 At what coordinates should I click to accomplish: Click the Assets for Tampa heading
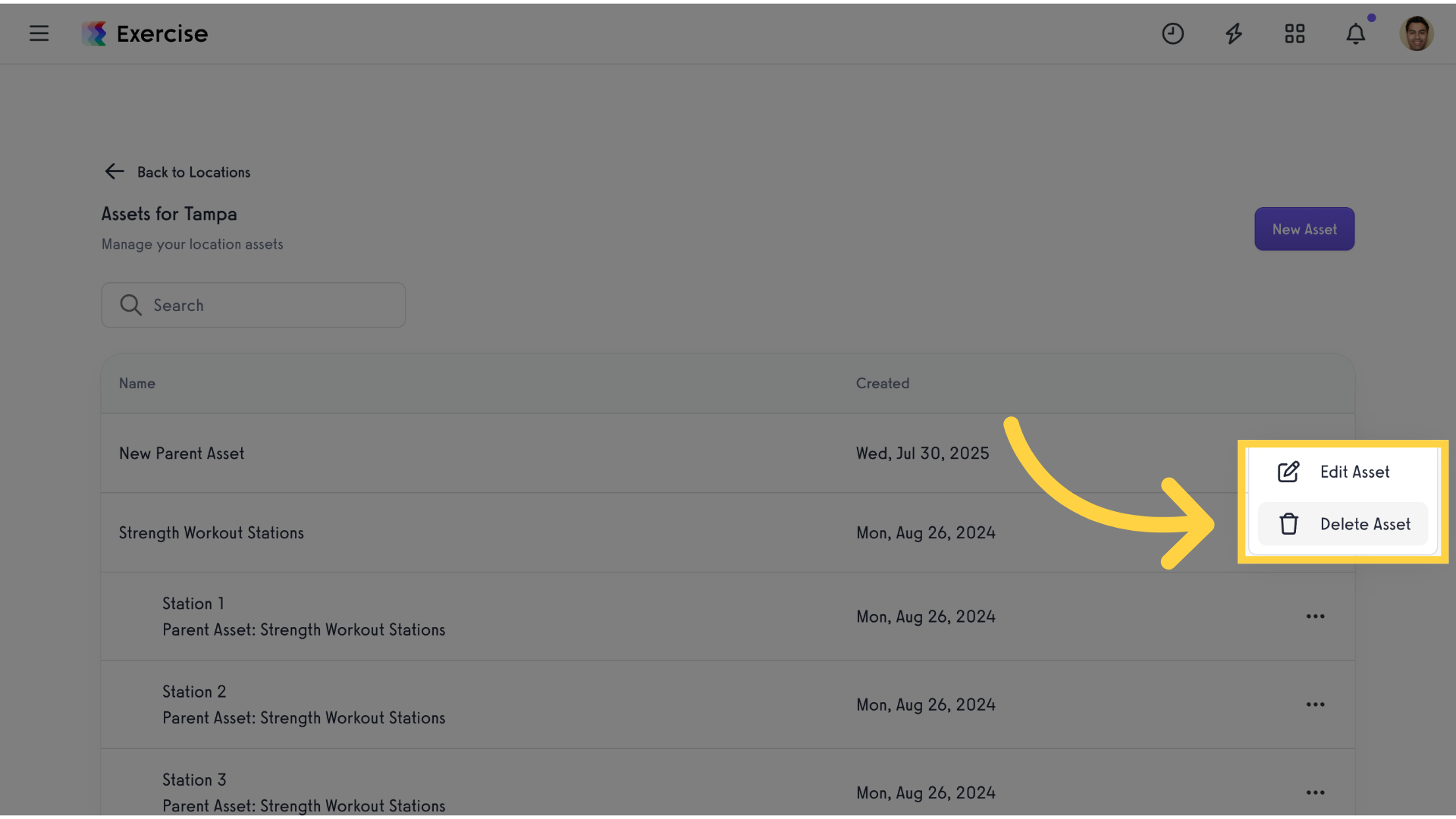point(169,214)
